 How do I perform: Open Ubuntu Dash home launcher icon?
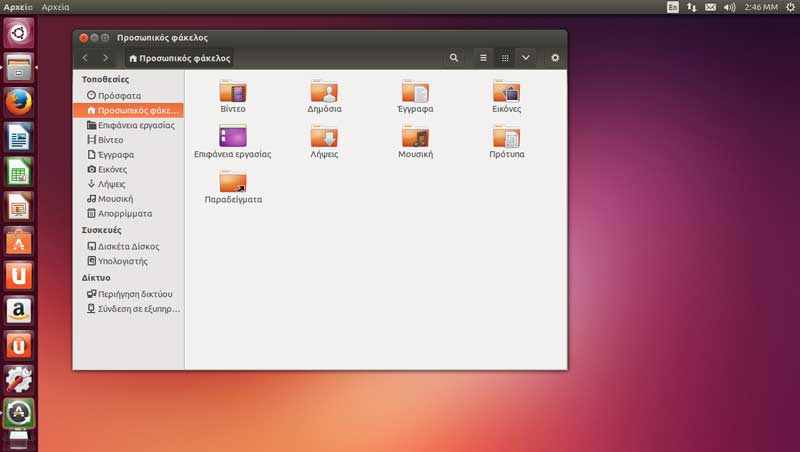click(19, 33)
